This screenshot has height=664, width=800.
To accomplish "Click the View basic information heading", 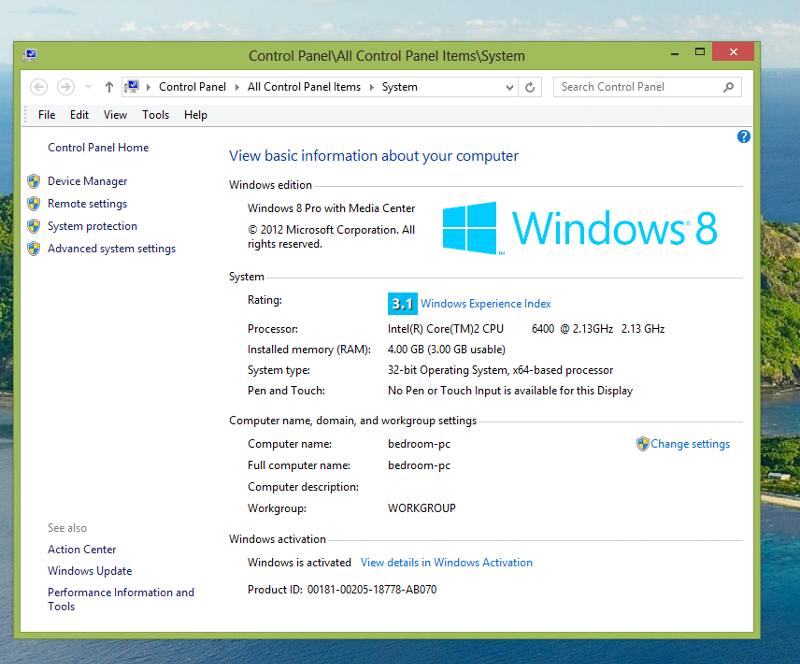I will [373, 156].
